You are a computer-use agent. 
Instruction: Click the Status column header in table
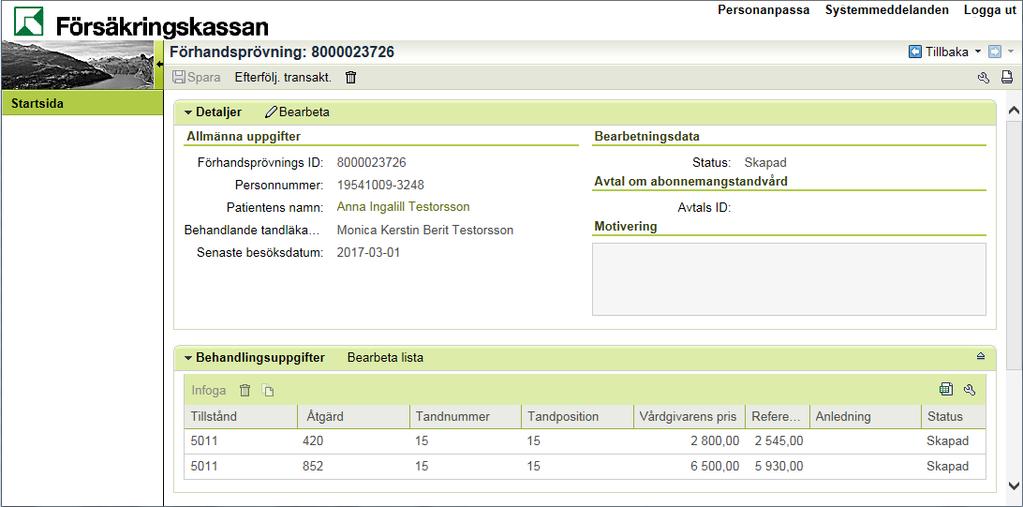953,416
